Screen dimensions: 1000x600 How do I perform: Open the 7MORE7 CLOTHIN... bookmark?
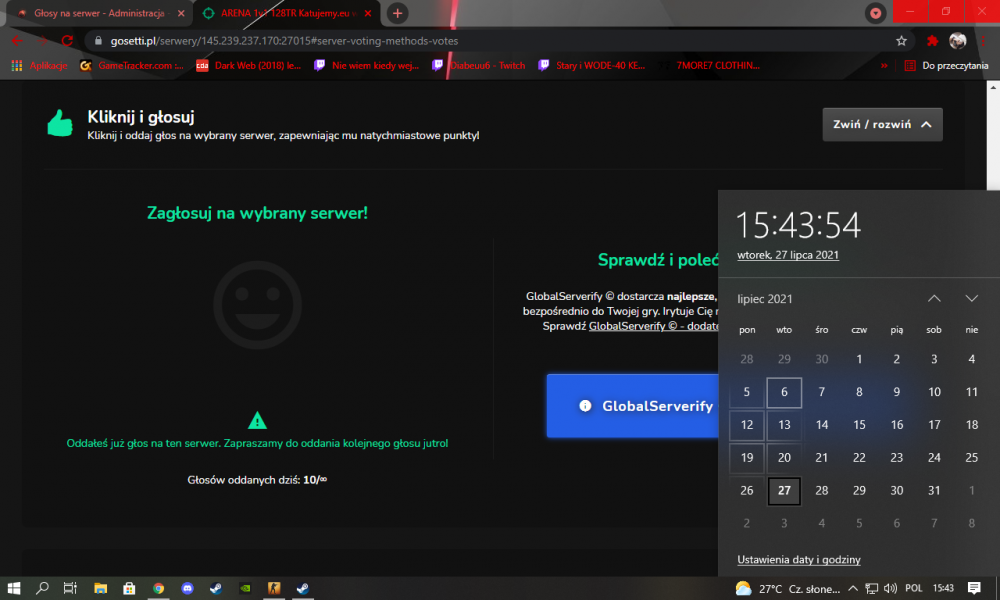[709, 65]
